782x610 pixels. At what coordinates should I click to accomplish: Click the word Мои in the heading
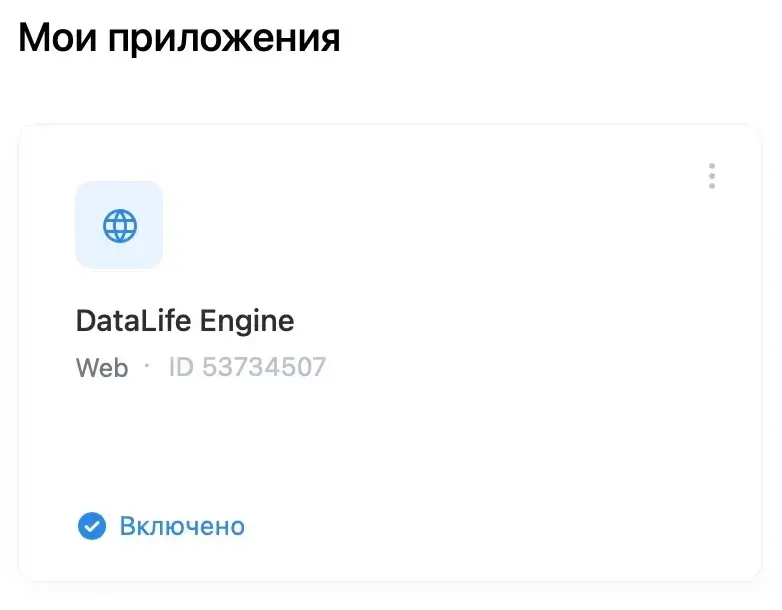pyautogui.click(x=57, y=38)
